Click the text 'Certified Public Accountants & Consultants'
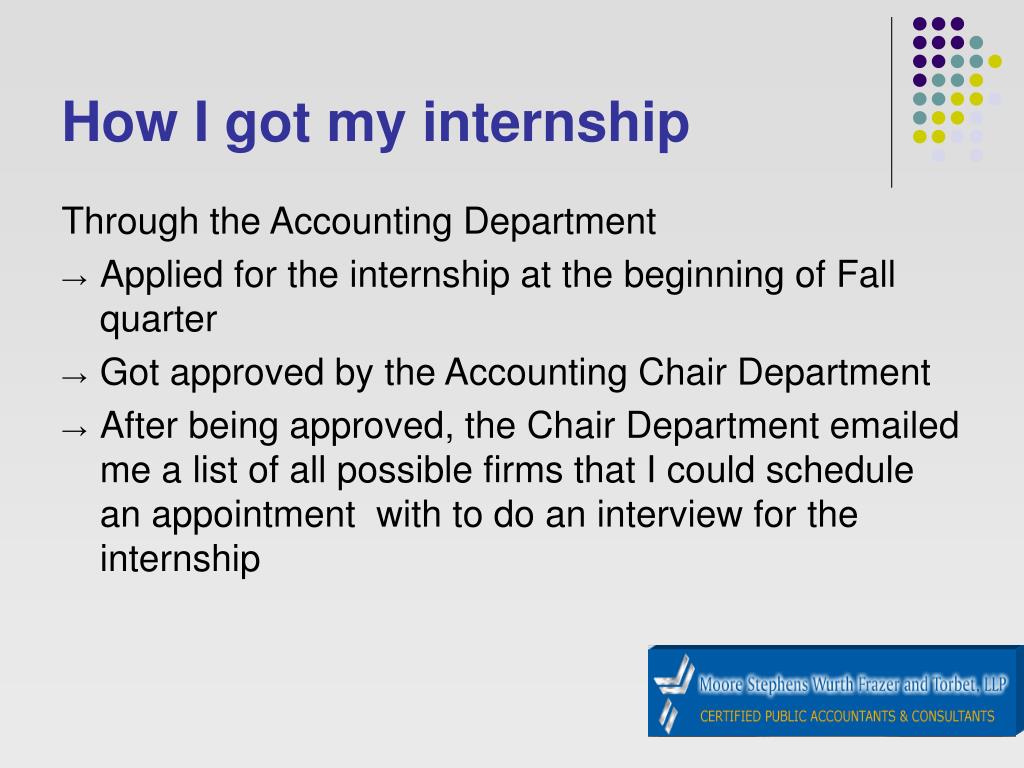The width and height of the screenshot is (1024, 768). [847, 716]
